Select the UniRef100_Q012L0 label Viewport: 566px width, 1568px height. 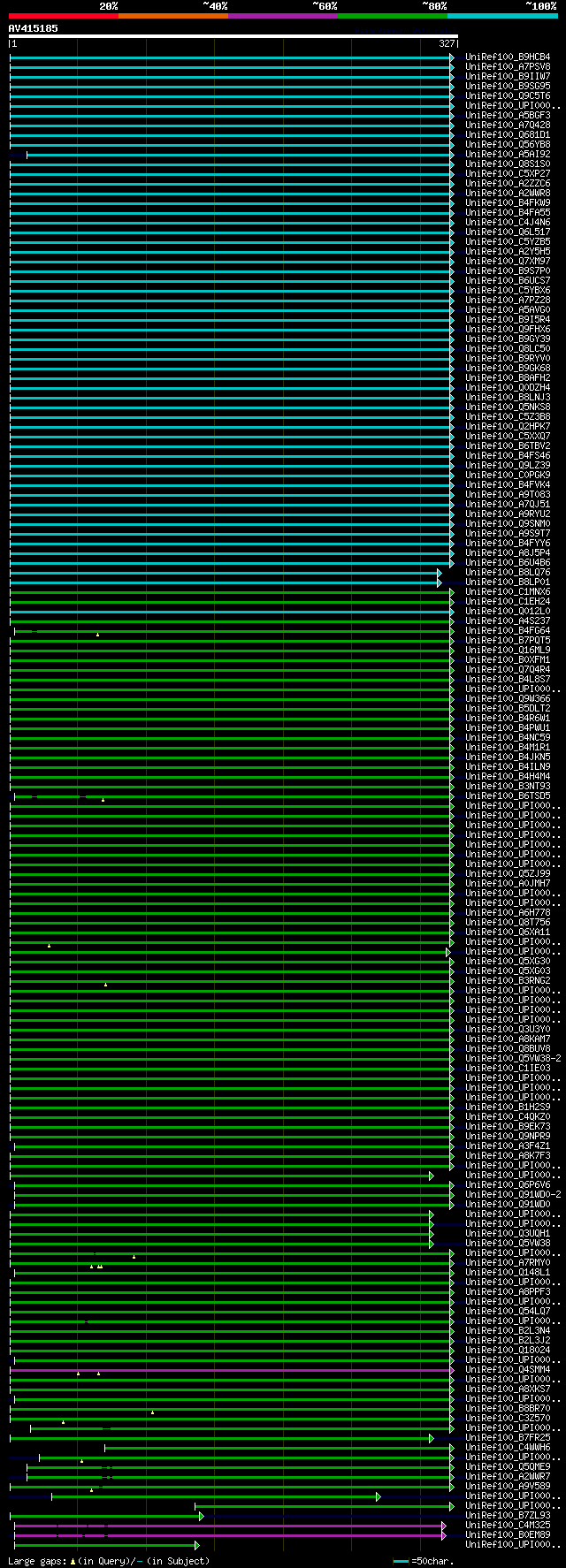click(x=508, y=612)
